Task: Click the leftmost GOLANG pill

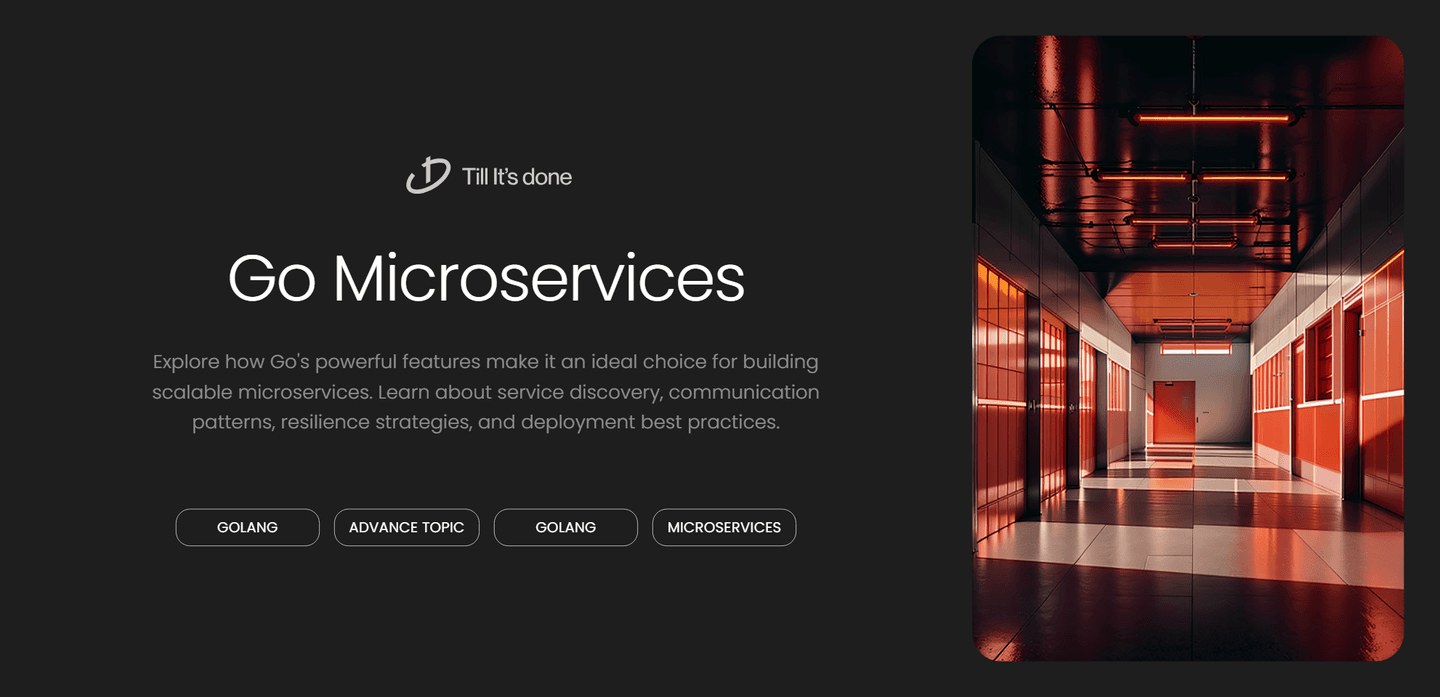Action: [247, 527]
